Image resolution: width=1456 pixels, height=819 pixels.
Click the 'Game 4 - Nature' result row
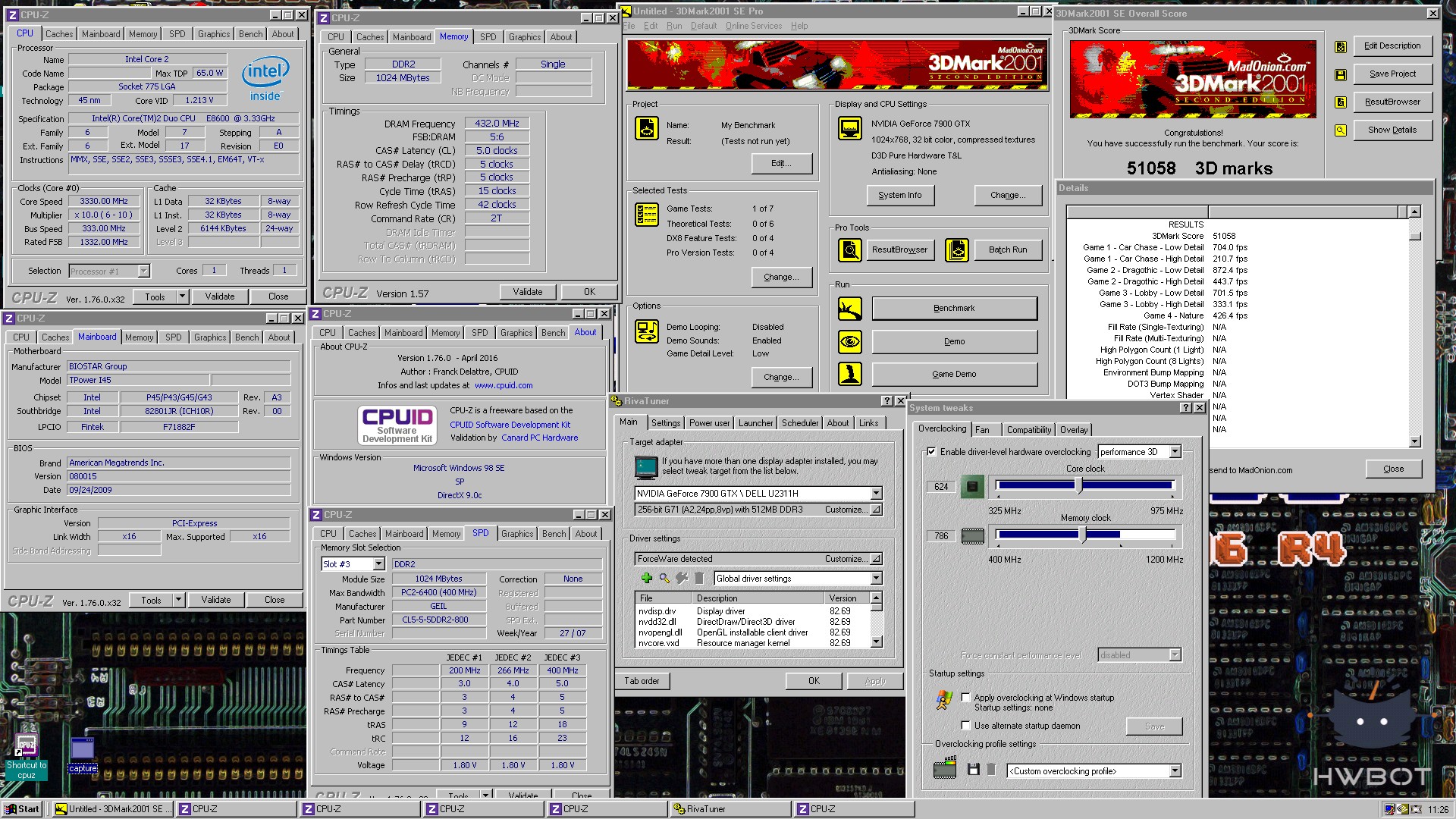(1238, 315)
